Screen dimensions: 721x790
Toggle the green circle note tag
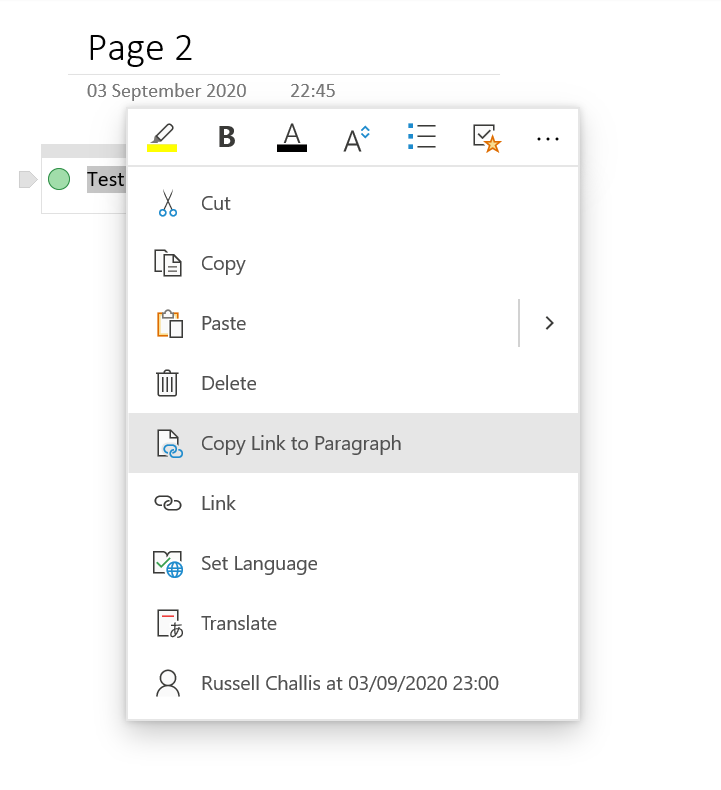pyautogui.click(x=59, y=179)
